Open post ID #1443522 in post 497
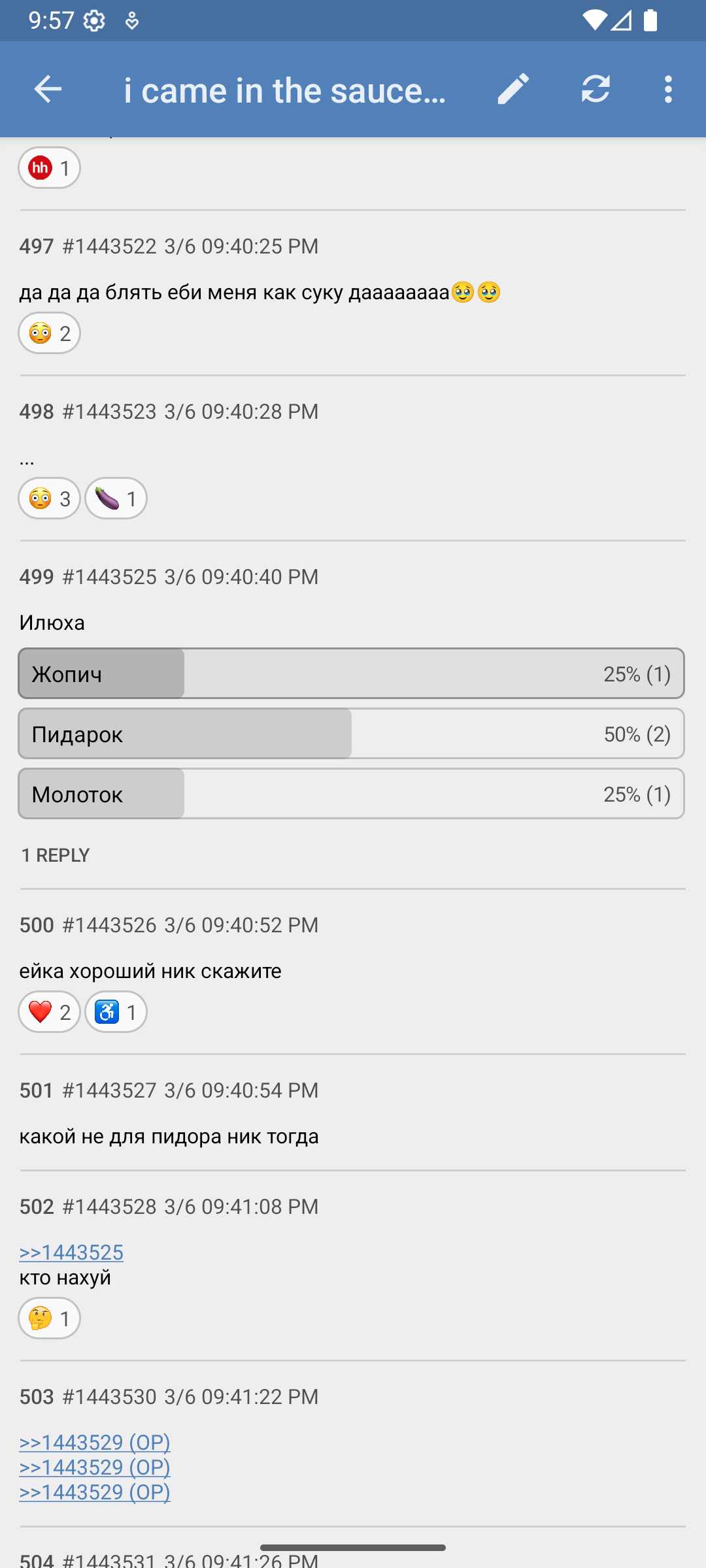Image resolution: width=706 pixels, height=1568 pixels. [109, 246]
